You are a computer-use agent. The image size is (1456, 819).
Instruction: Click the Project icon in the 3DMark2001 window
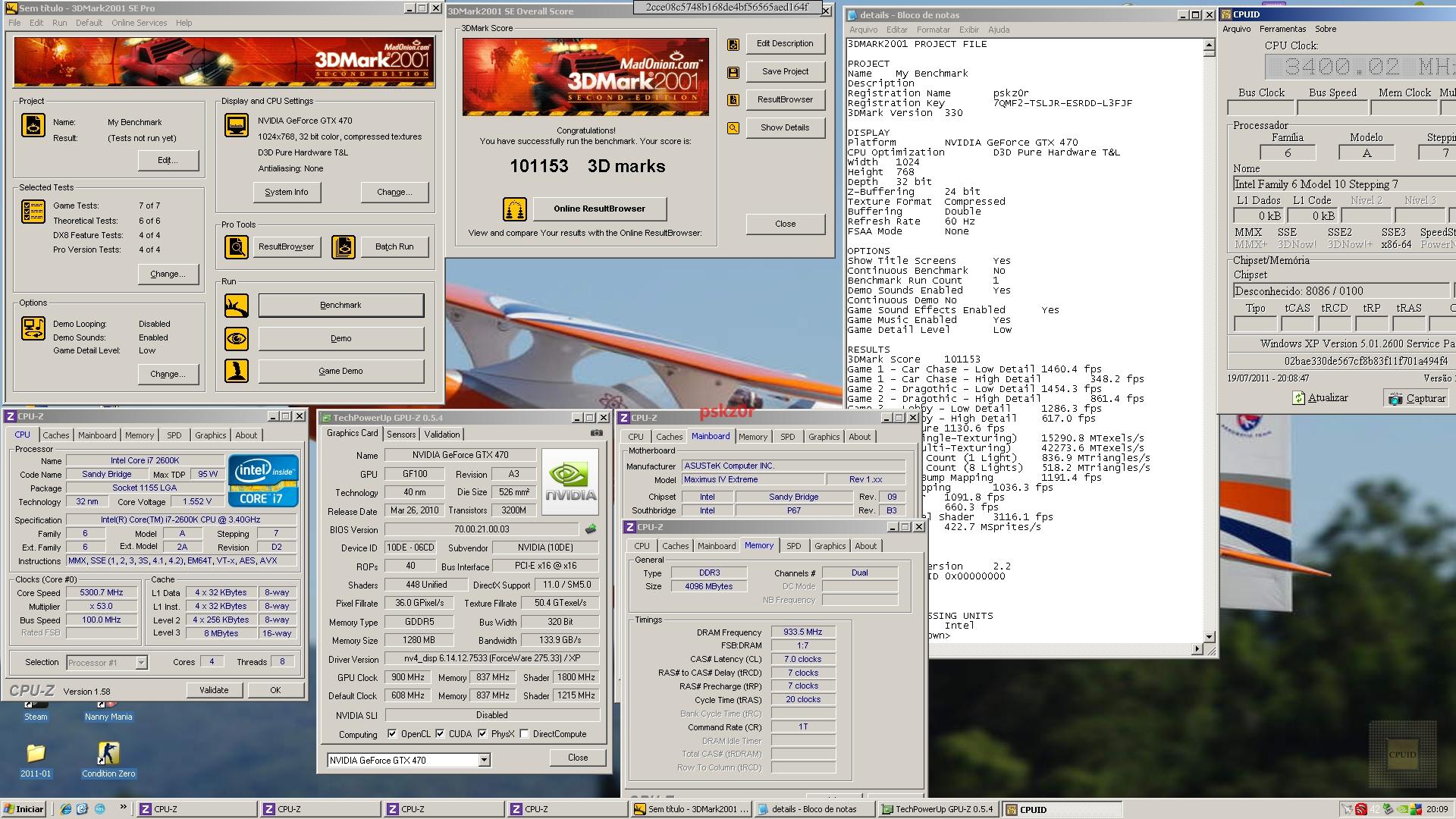[x=33, y=125]
